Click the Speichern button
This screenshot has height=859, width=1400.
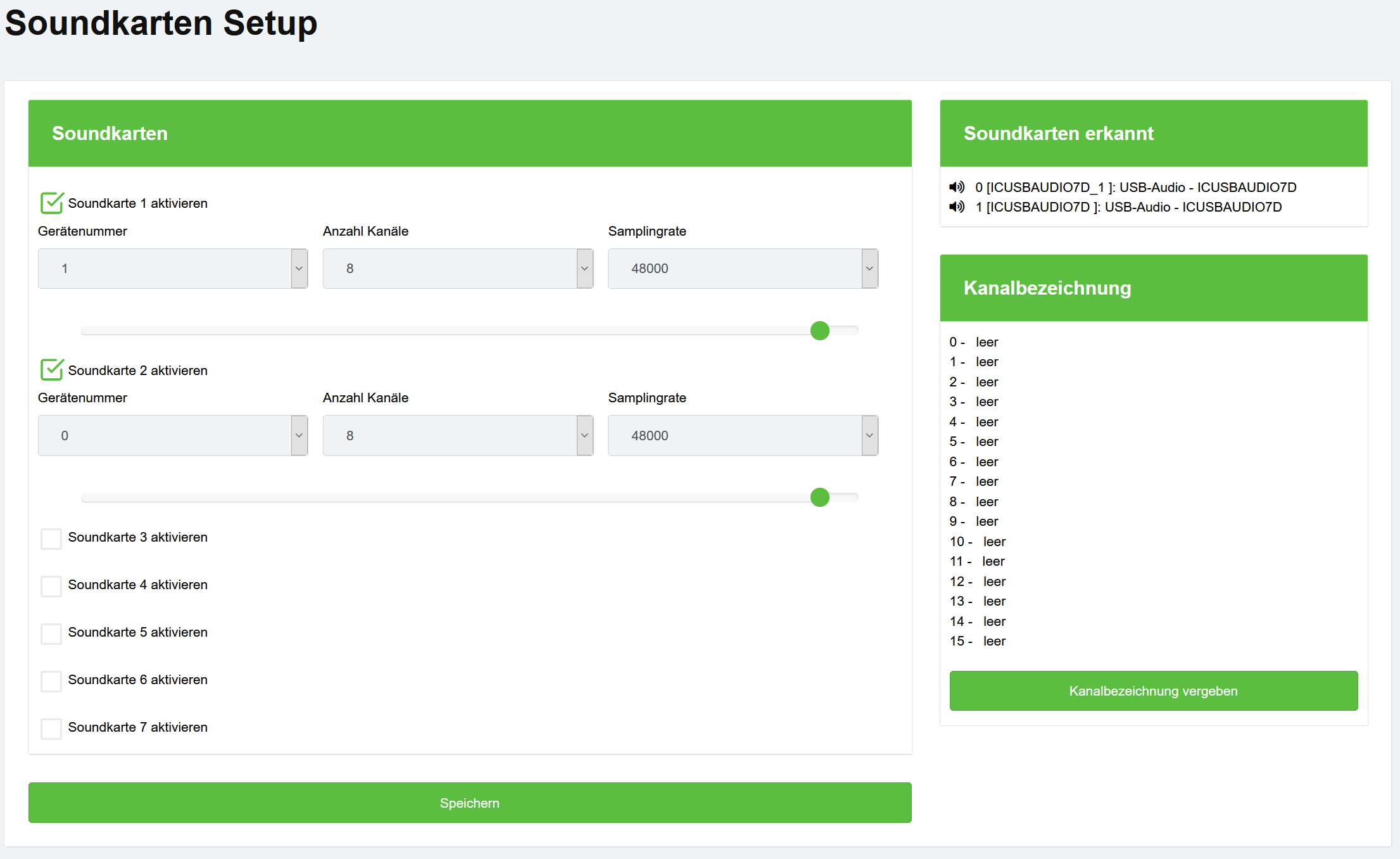[x=470, y=803]
